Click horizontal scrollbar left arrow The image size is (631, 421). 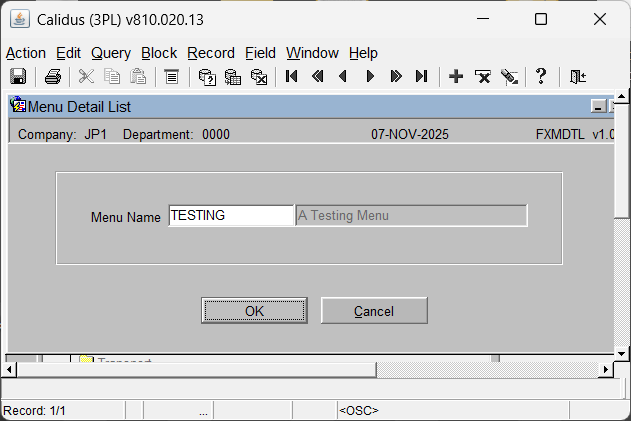(x=9, y=369)
